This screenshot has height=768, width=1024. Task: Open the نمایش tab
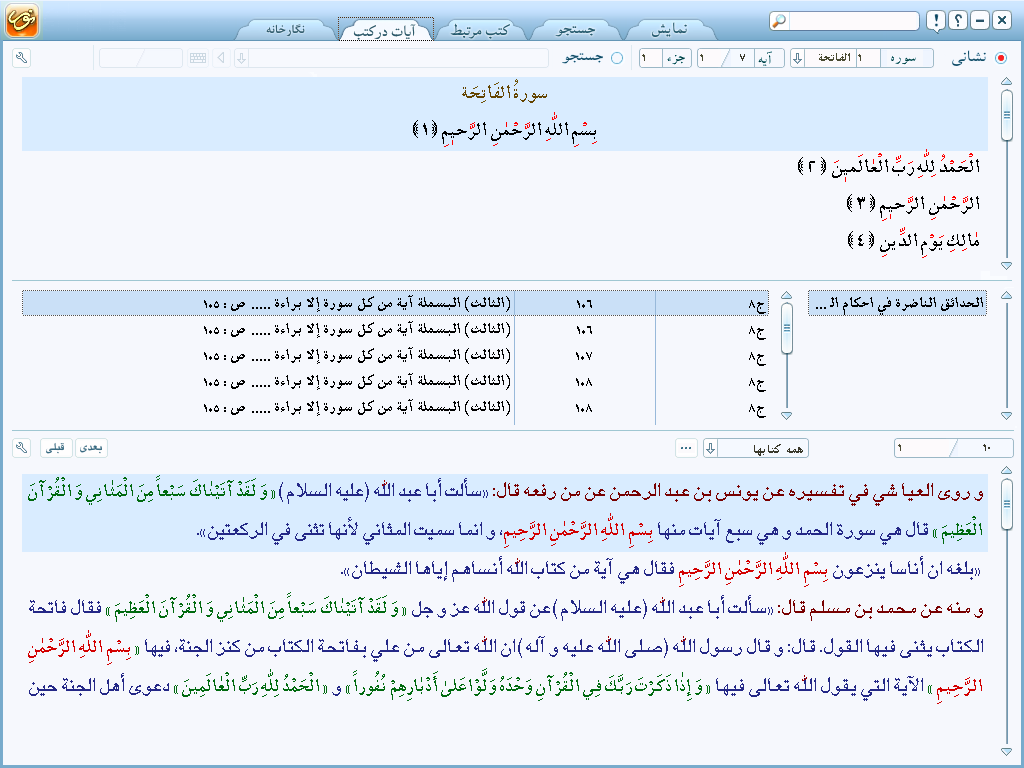pyautogui.click(x=669, y=30)
